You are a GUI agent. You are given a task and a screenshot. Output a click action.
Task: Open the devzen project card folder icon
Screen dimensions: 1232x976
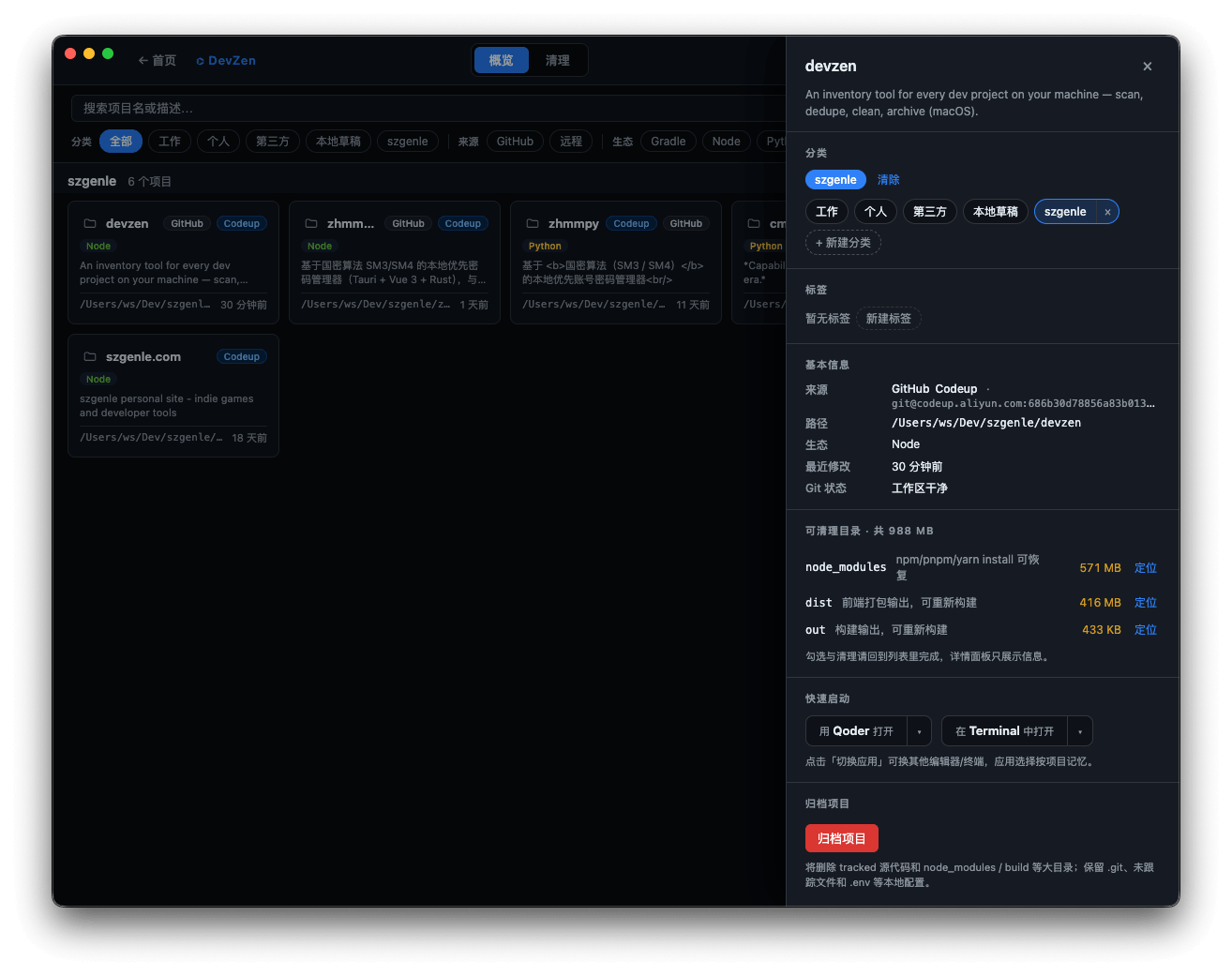[90, 224]
